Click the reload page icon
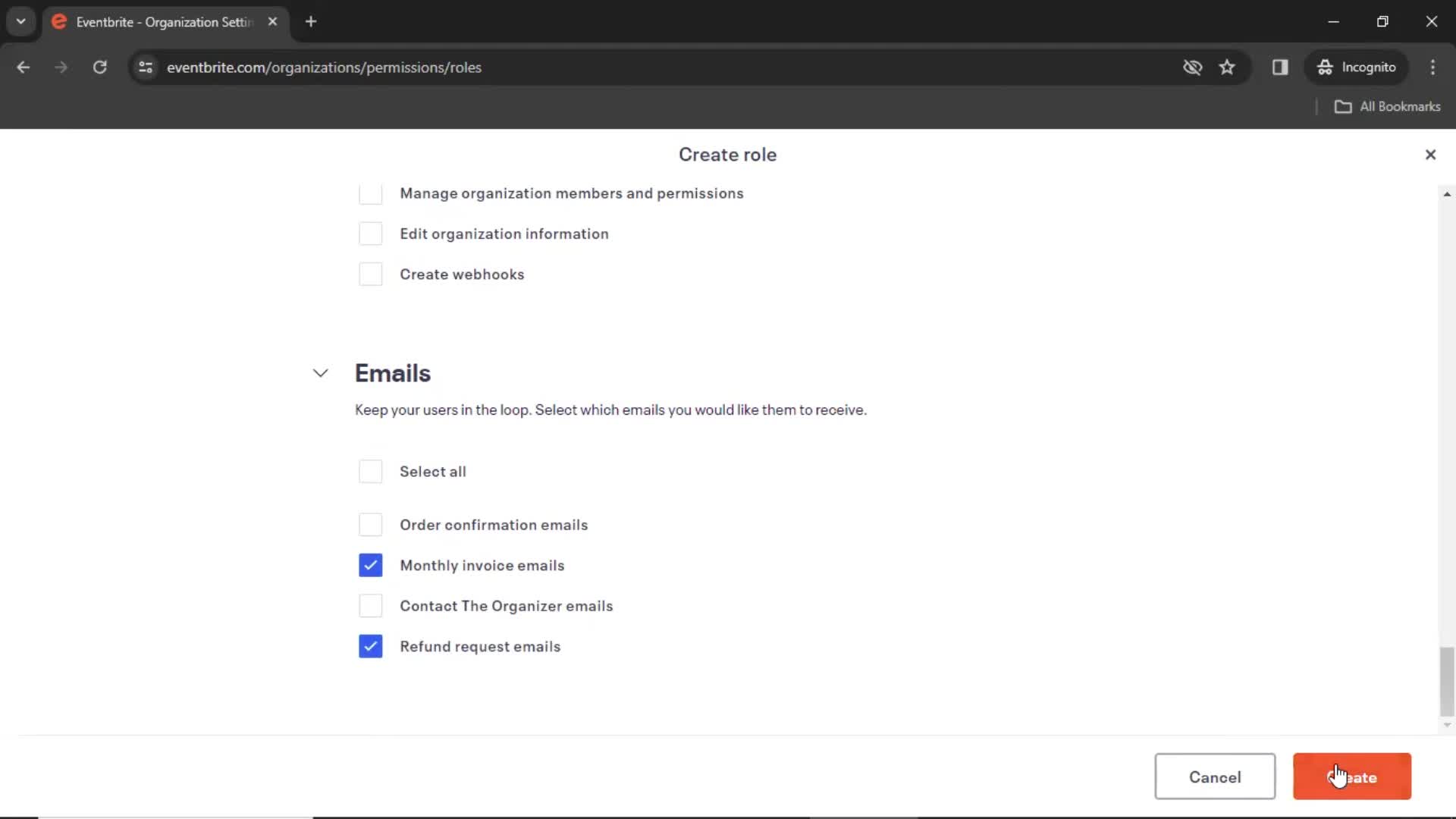Image resolution: width=1456 pixels, height=819 pixels. click(x=100, y=67)
